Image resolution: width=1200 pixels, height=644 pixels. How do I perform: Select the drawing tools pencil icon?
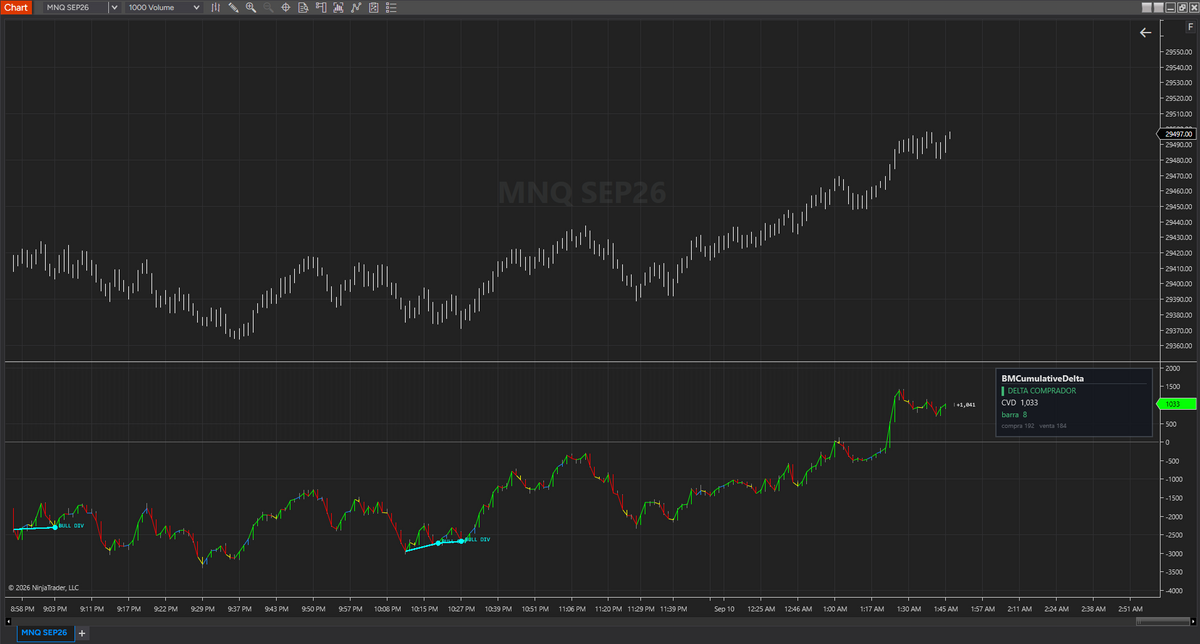pyautogui.click(x=233, y=7)
